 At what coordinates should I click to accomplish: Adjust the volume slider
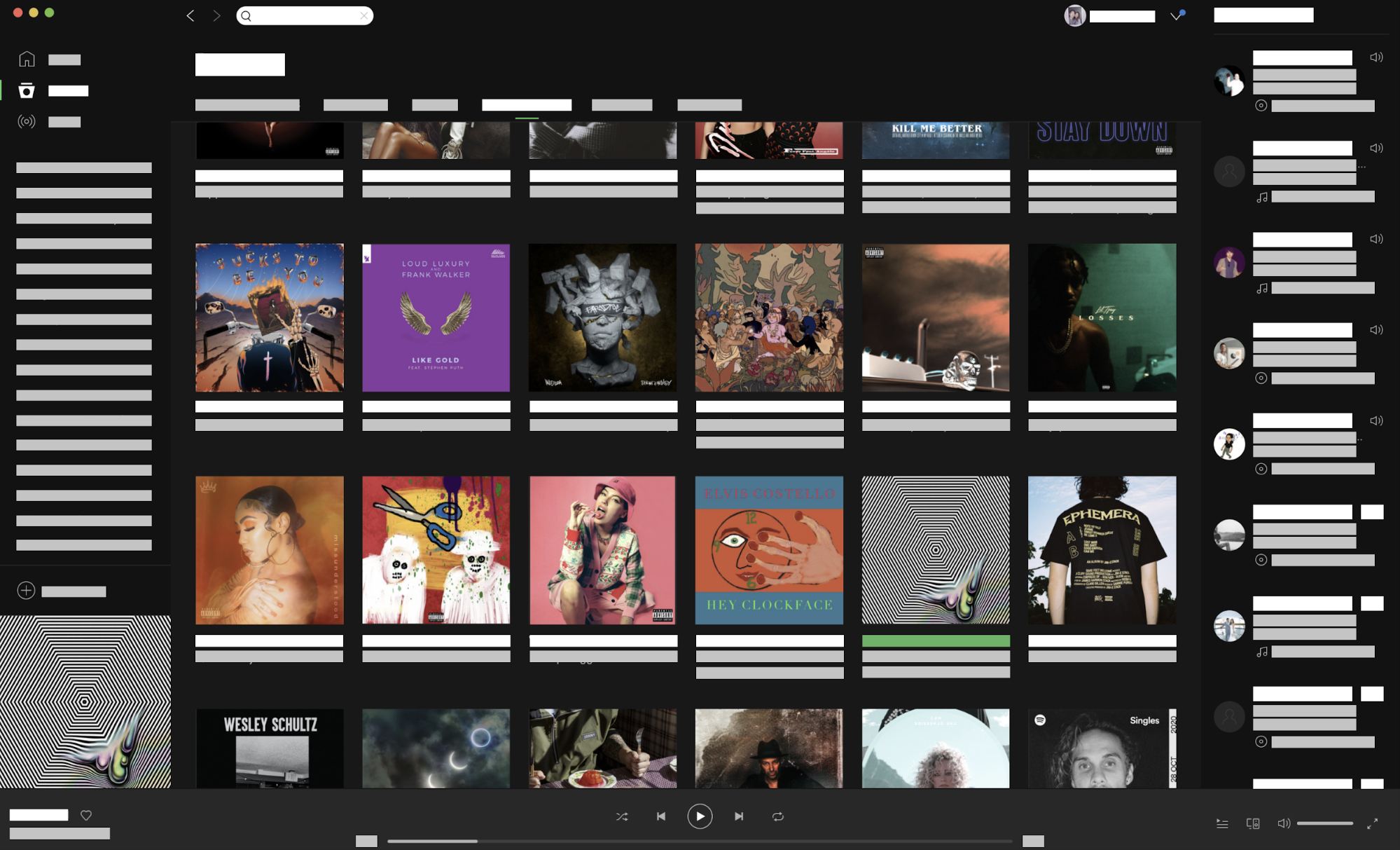tap(1324, 823)
